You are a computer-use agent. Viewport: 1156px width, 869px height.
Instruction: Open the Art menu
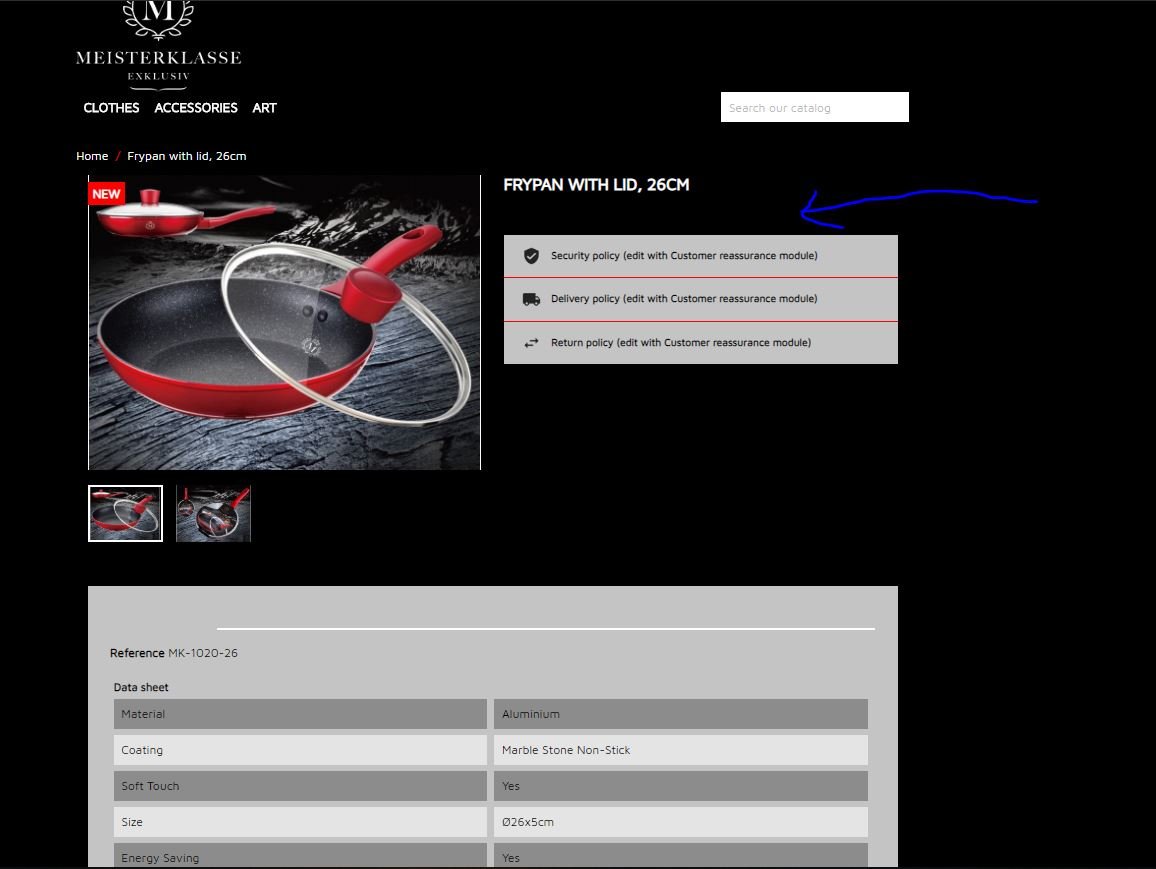tap(265, 108)
